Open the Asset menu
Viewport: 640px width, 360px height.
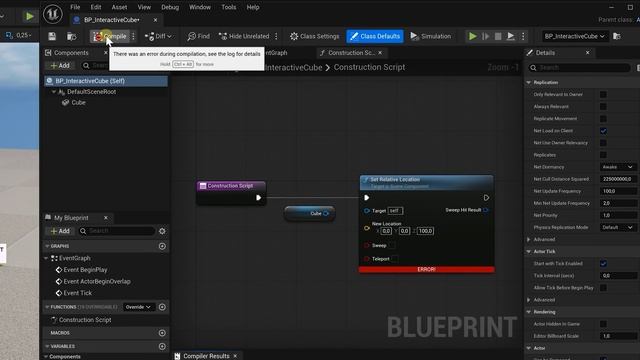click(119, 7)
